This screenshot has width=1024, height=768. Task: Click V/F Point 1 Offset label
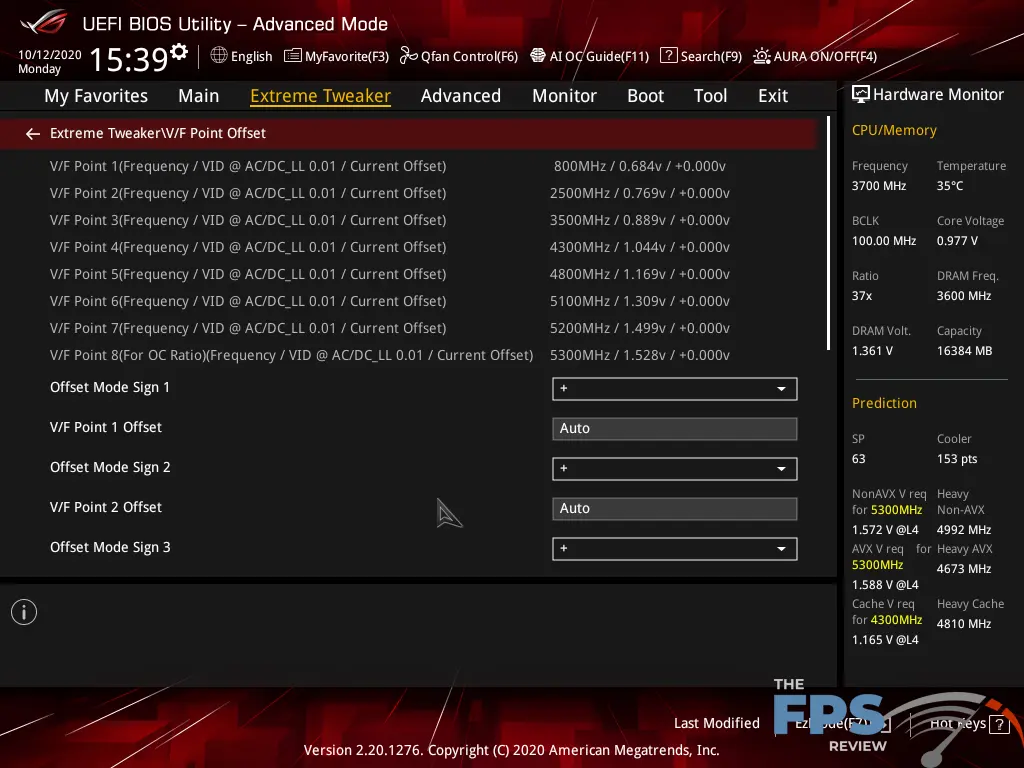tap(106, 427)
